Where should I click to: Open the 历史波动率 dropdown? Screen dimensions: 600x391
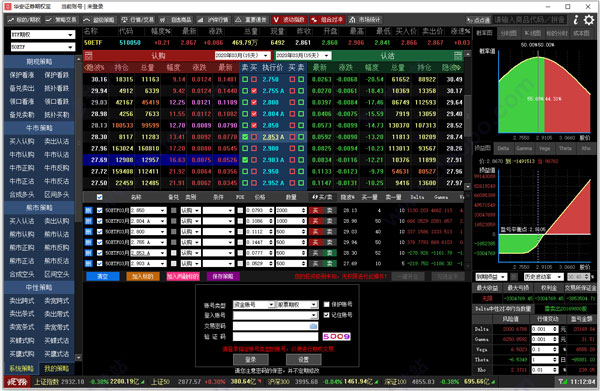pyautogui.click(x=544, y=277)
